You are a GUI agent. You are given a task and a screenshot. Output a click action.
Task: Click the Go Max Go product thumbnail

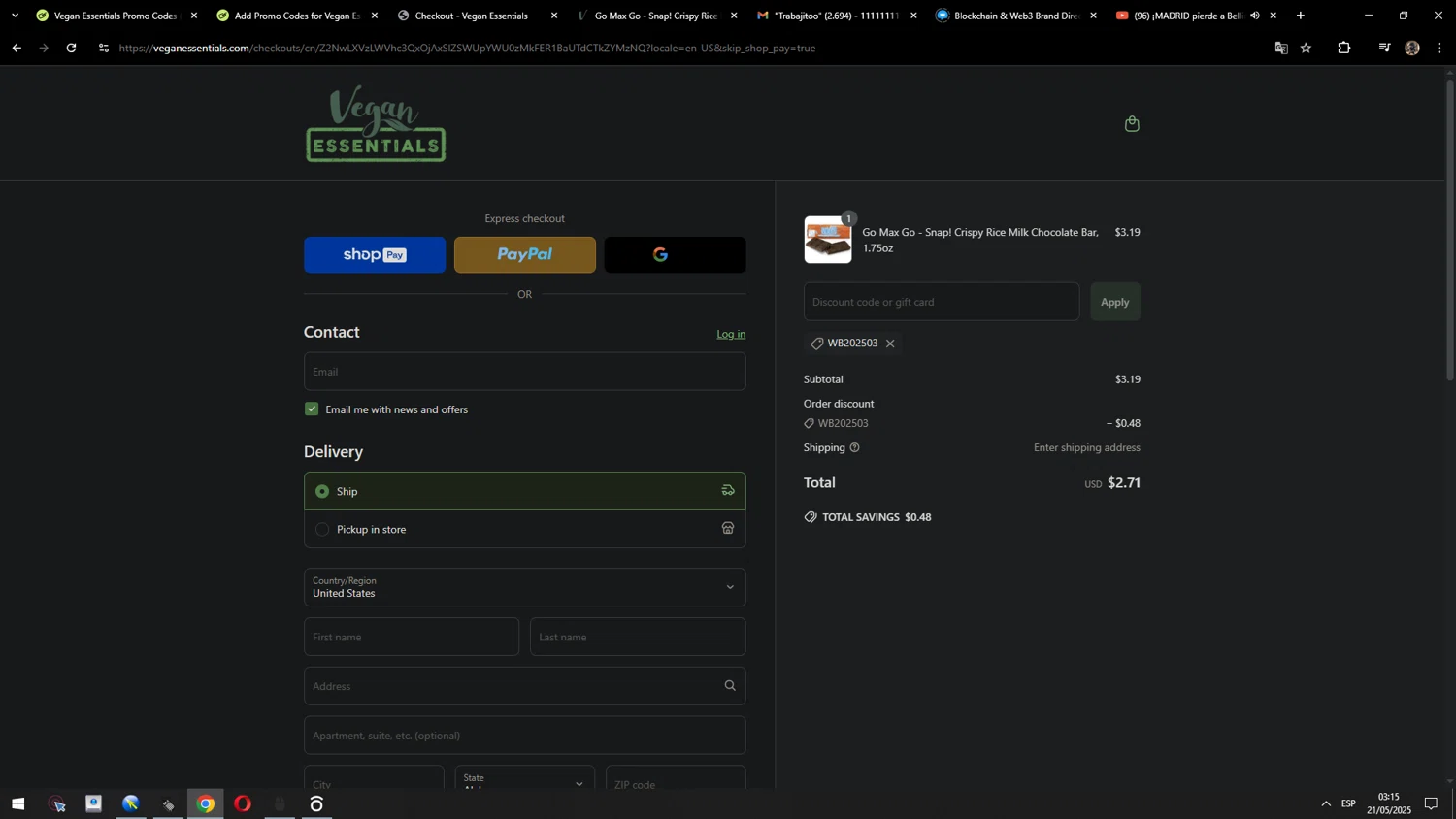[828, 240]
